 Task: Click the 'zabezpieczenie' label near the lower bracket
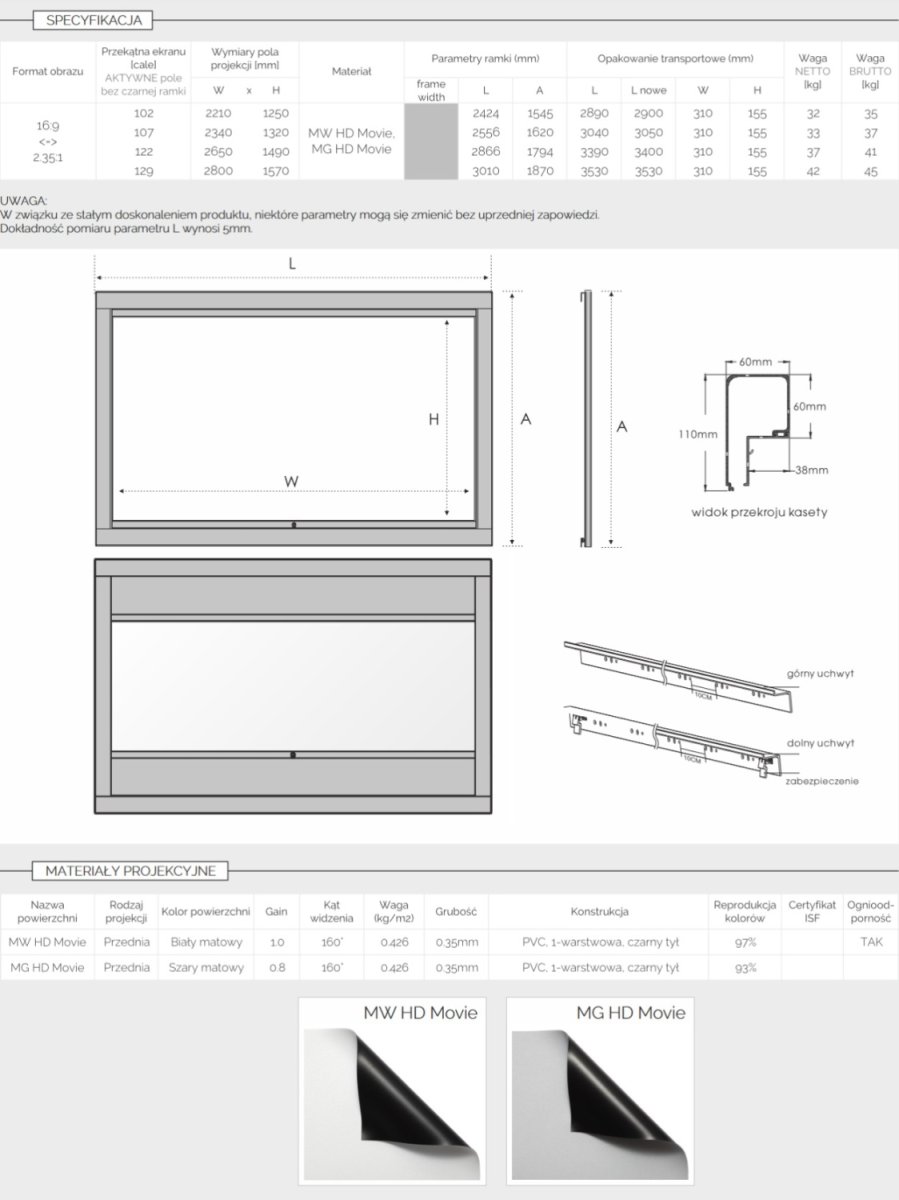[x=823, y=781]
